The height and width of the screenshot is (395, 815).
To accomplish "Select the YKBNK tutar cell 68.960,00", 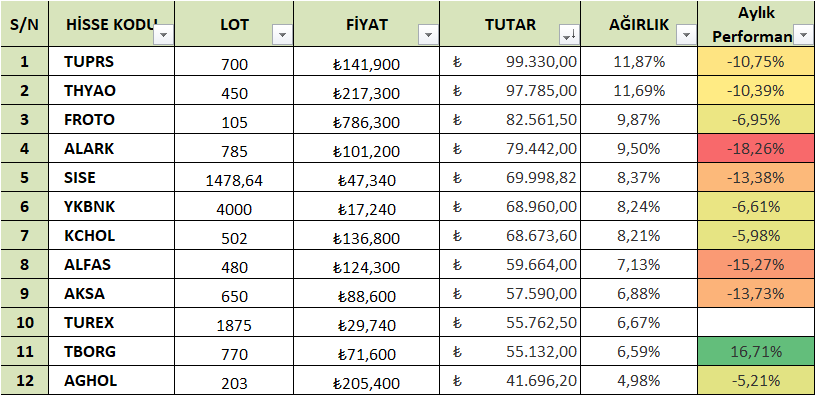I will click(x=510, y=207).
